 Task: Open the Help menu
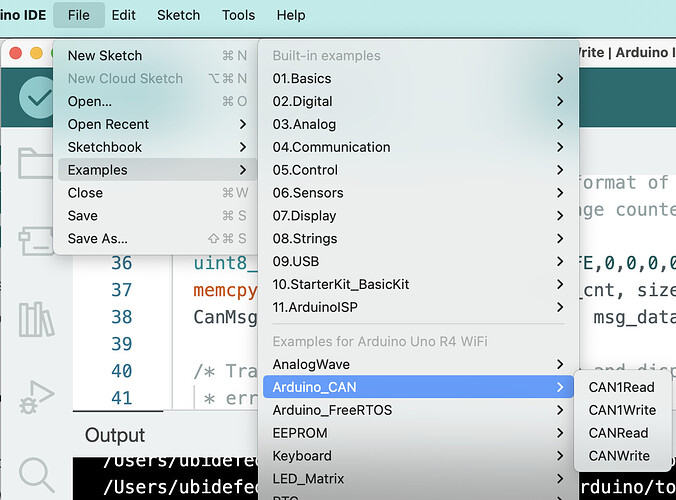[x=291, y=15]
